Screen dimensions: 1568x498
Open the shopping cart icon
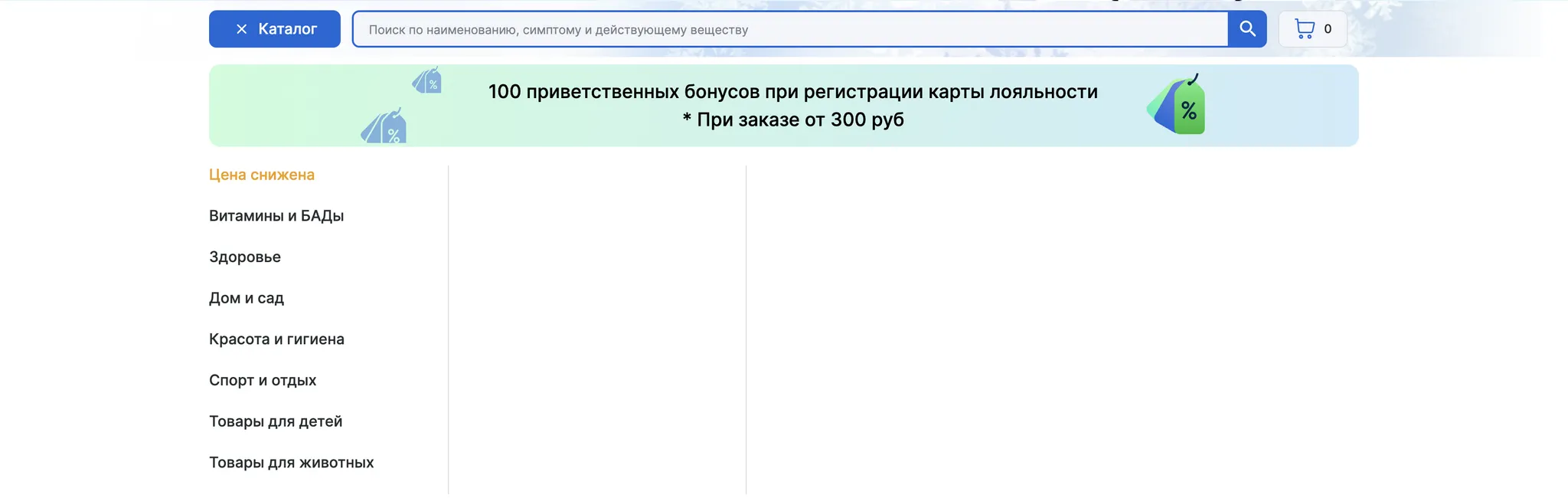coord(1304,29)
